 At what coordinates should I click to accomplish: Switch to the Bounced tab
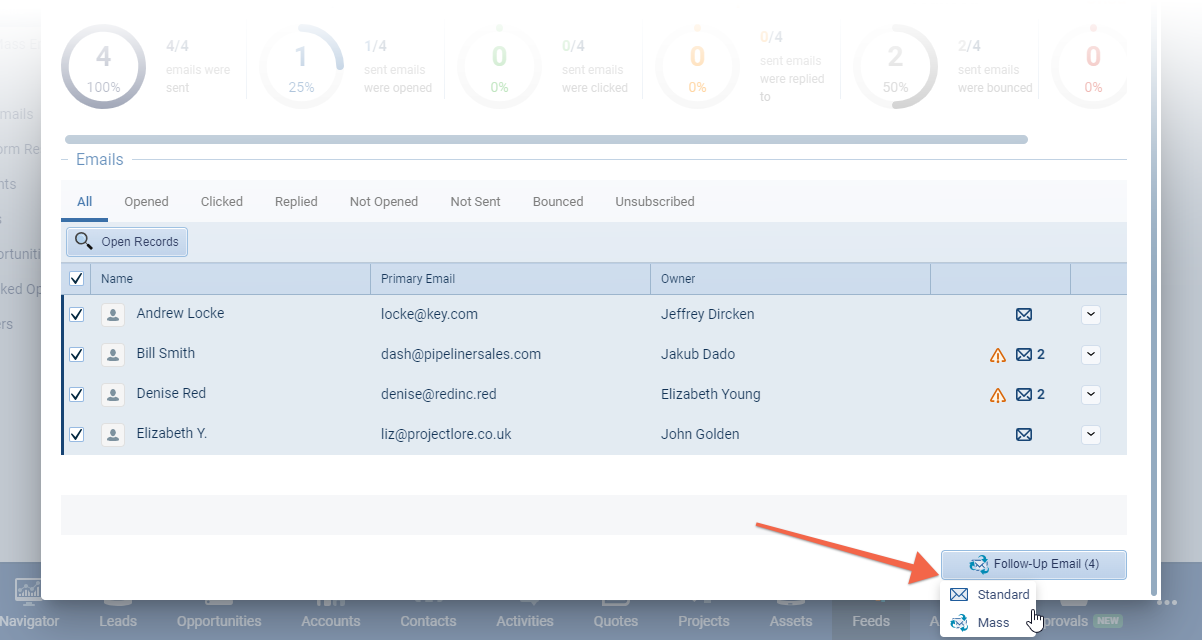(558, 202)
